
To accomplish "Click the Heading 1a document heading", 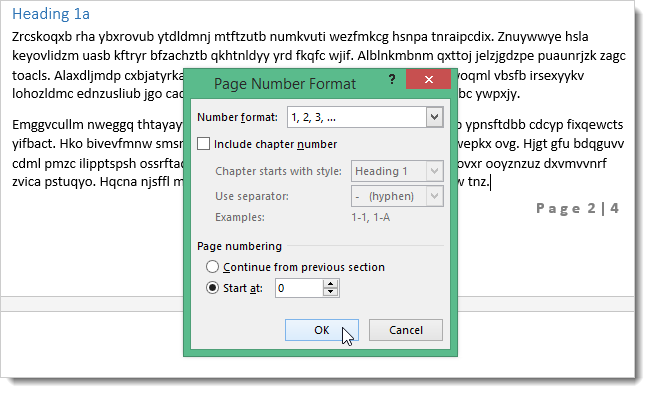I will click(x=51, y=14).
